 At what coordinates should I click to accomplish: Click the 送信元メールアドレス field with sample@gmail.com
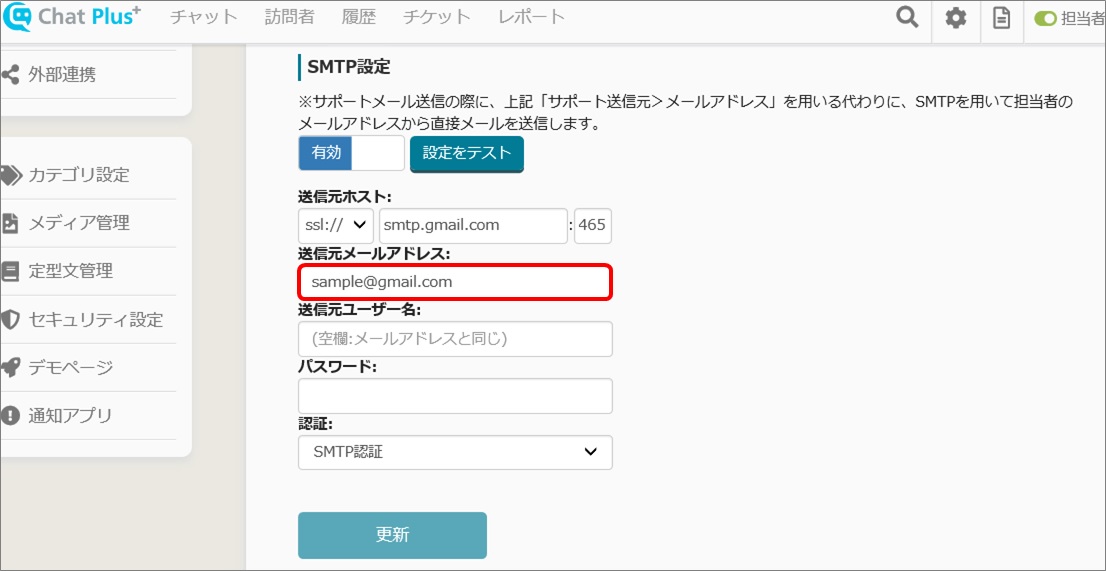click(455, 282)
